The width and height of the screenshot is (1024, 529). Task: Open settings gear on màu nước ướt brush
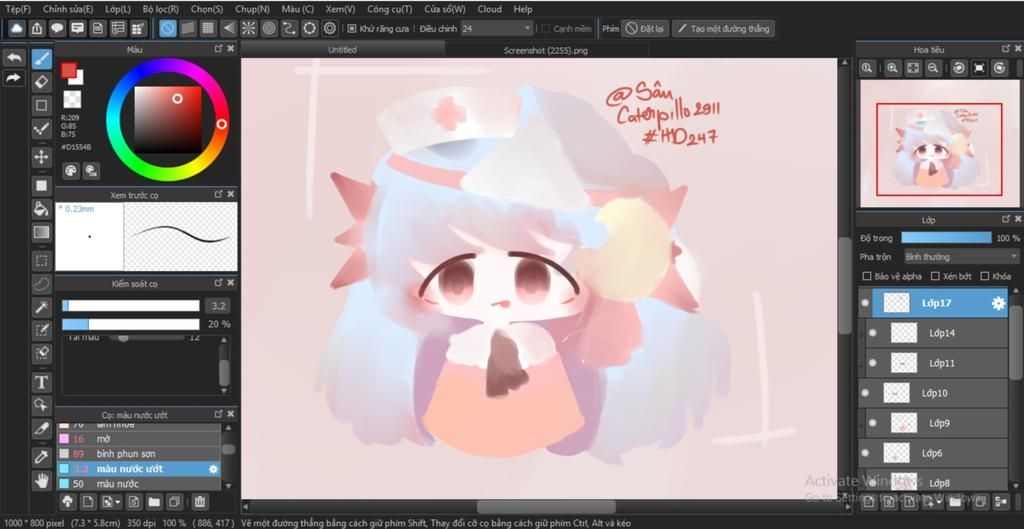pos(213,469)
